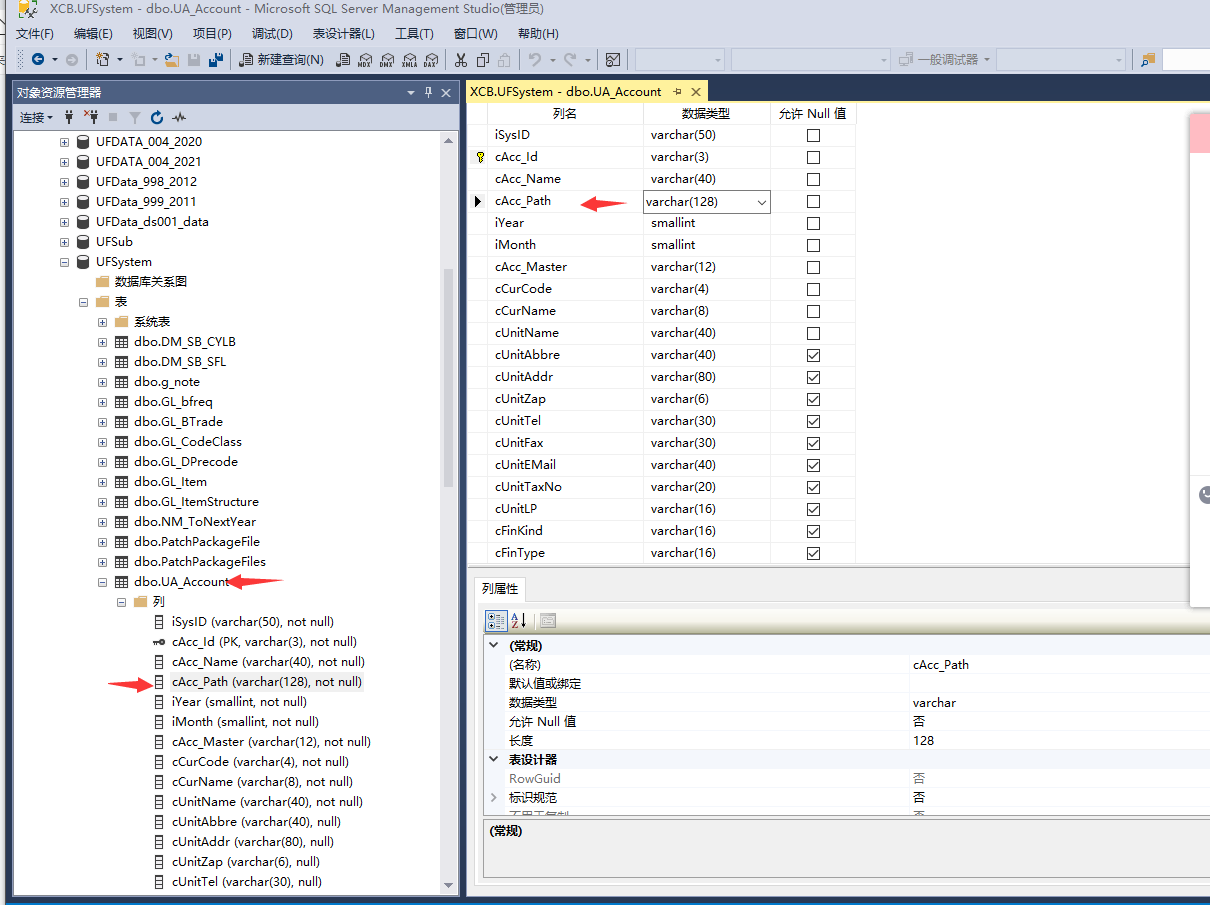The image size is (1210, 905).
Task: Uncheck Allow Null for cUnitAddr
Action: pos(813,377)
